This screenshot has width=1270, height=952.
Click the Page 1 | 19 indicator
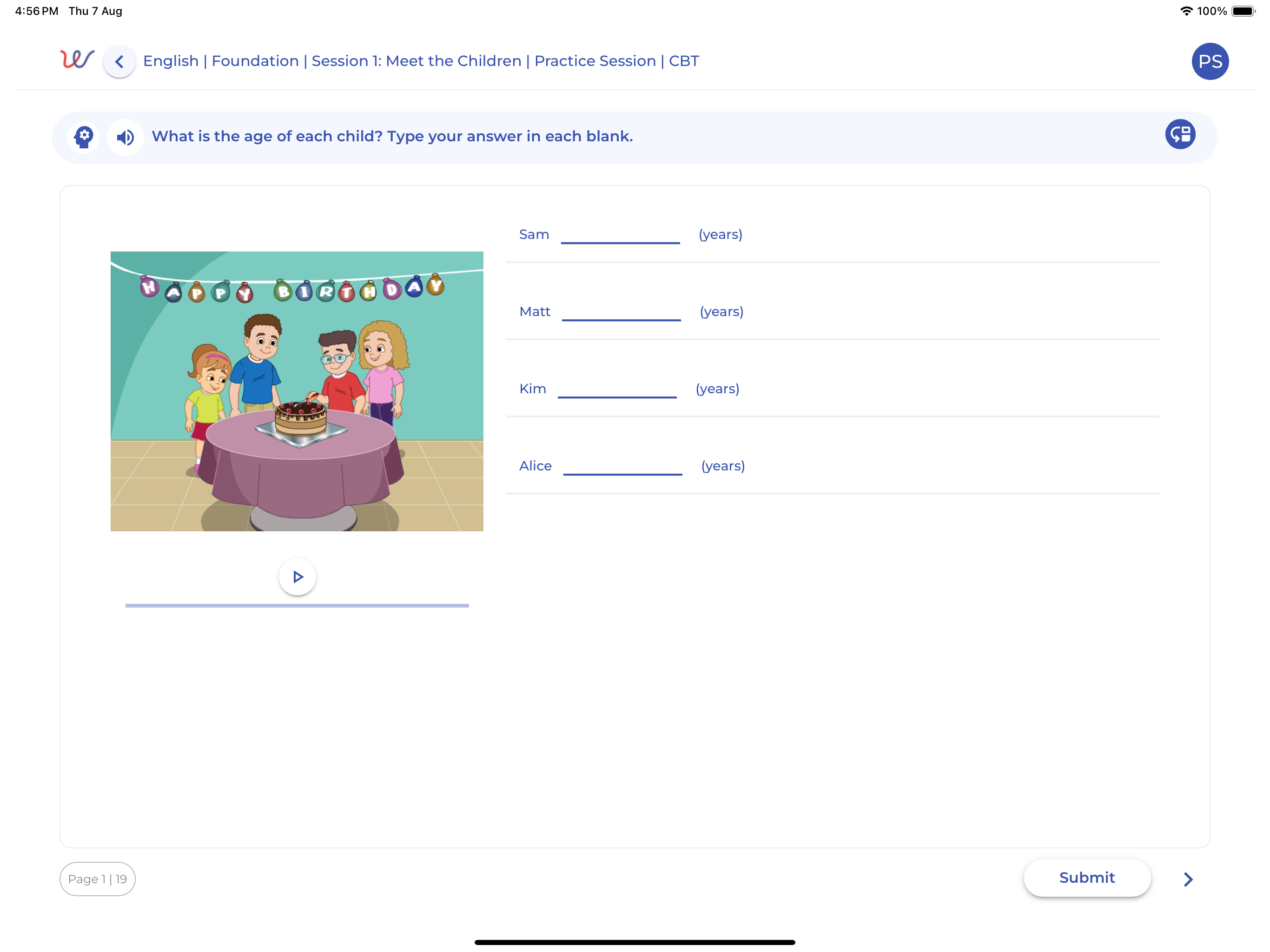[98, 879]
